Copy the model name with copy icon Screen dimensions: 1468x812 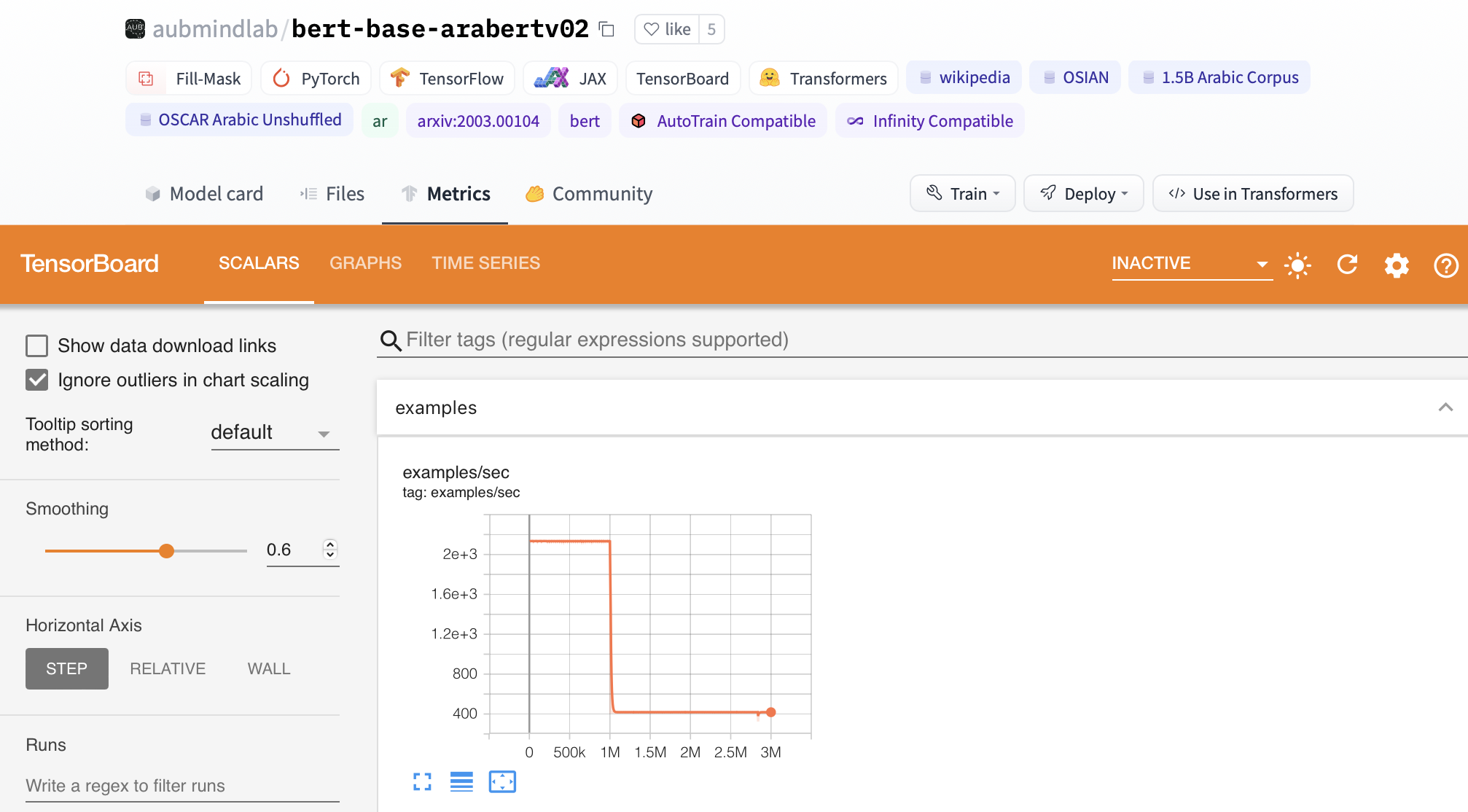[x=606, y=29]
